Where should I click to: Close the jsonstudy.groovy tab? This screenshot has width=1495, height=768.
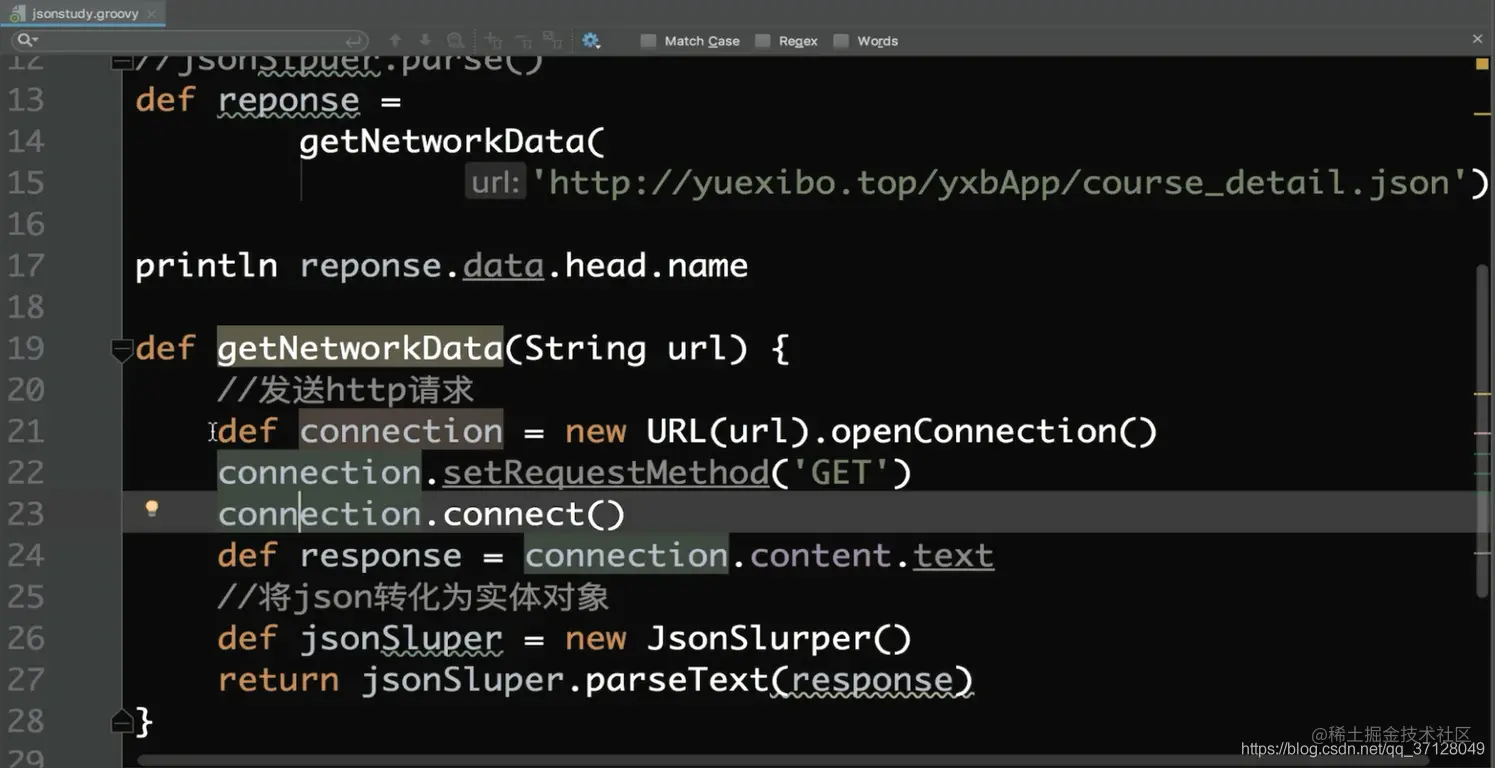tap(152, 14)
